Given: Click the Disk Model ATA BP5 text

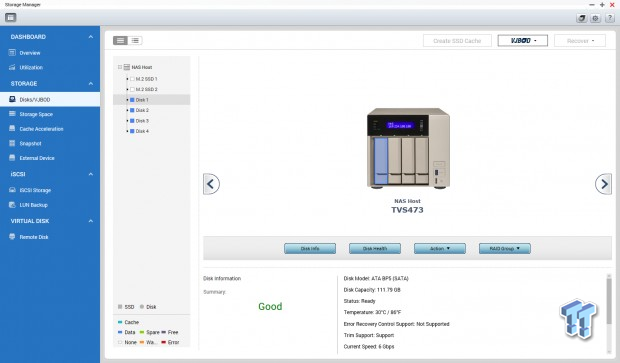Looking at the screenshot, I should 376,278.
